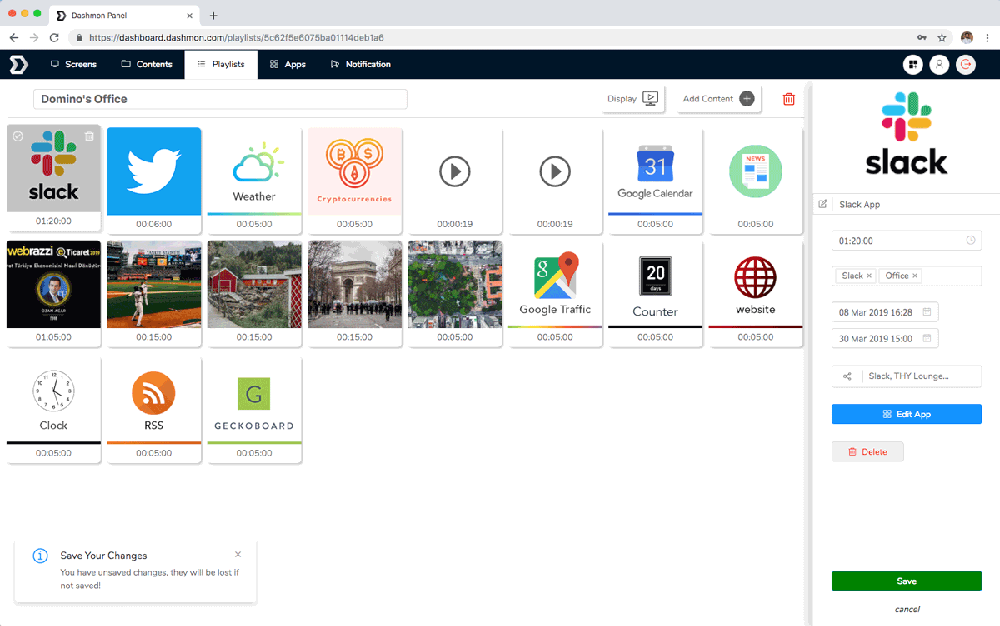This screenshot has height=626, width=1000.
Task: Select the News app tile
Action: [755, 180]
